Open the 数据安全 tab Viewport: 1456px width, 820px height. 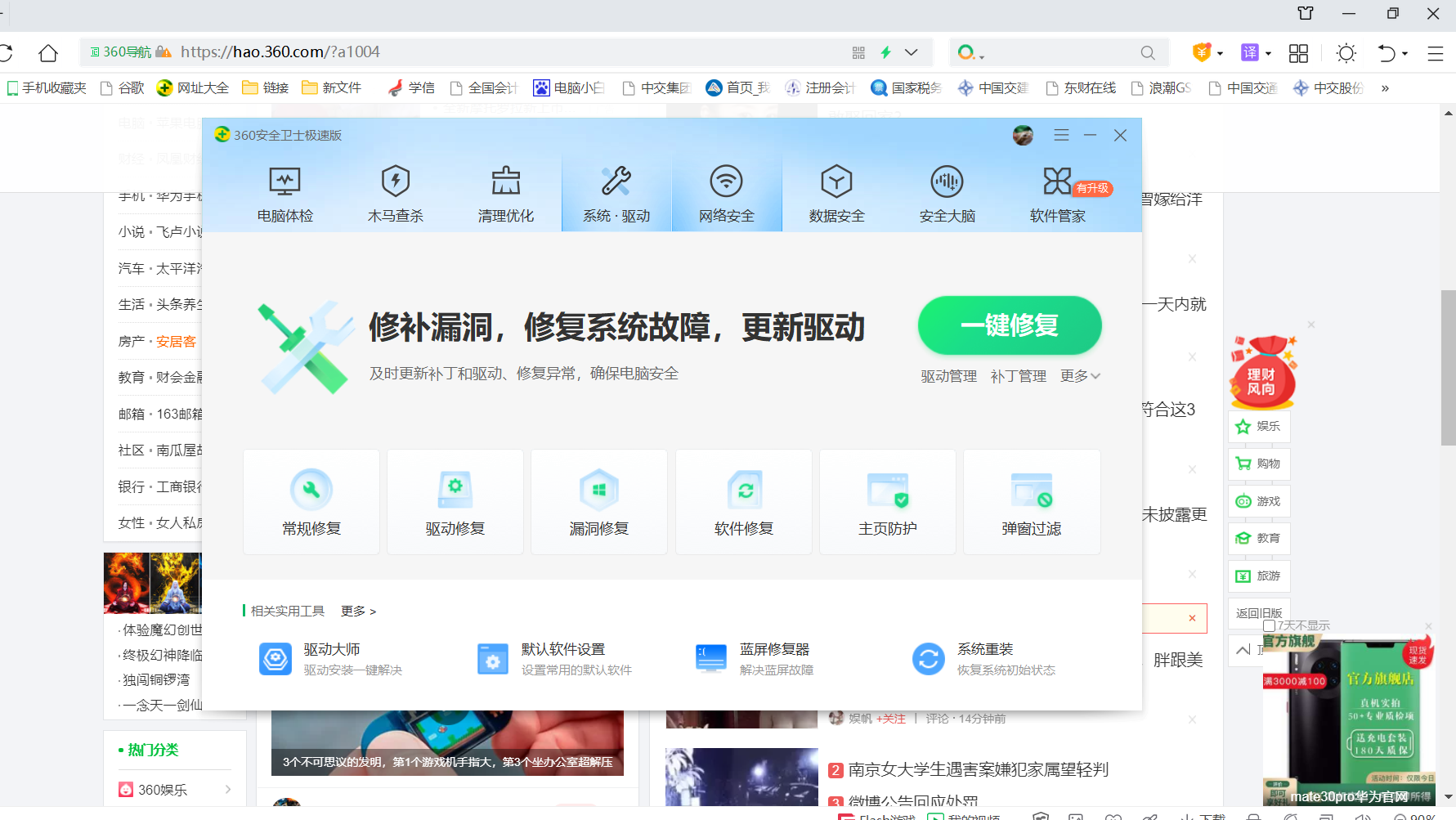point(837,195)
